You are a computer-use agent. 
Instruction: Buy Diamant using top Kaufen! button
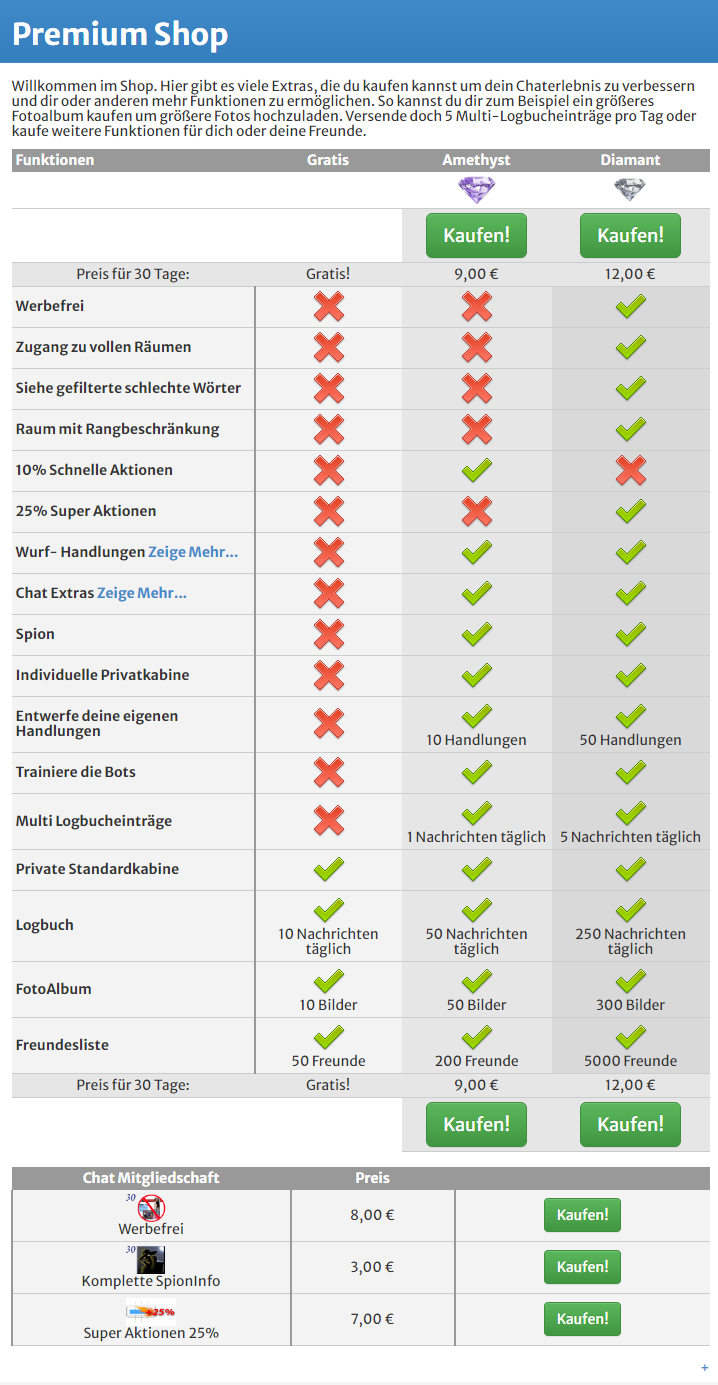pyautogui.click(x=630, y=235)
